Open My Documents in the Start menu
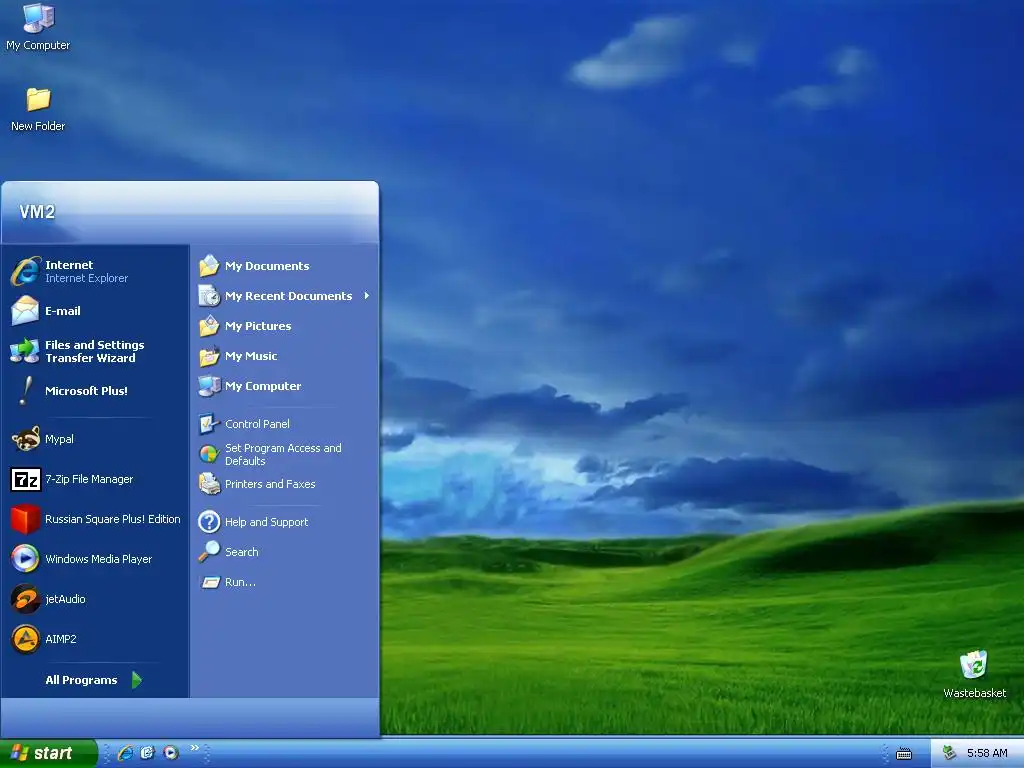 point(285,266)
